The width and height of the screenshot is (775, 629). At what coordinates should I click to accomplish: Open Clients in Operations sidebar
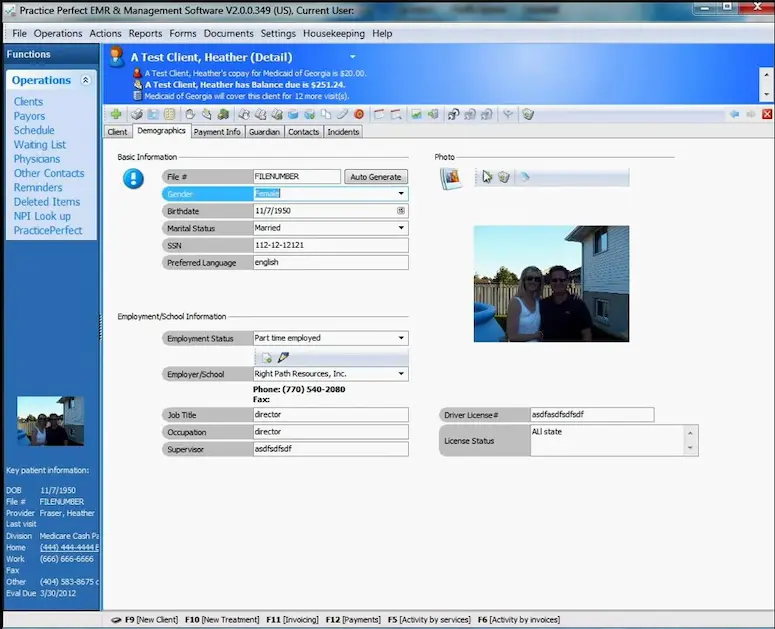[x=28, y=102]
